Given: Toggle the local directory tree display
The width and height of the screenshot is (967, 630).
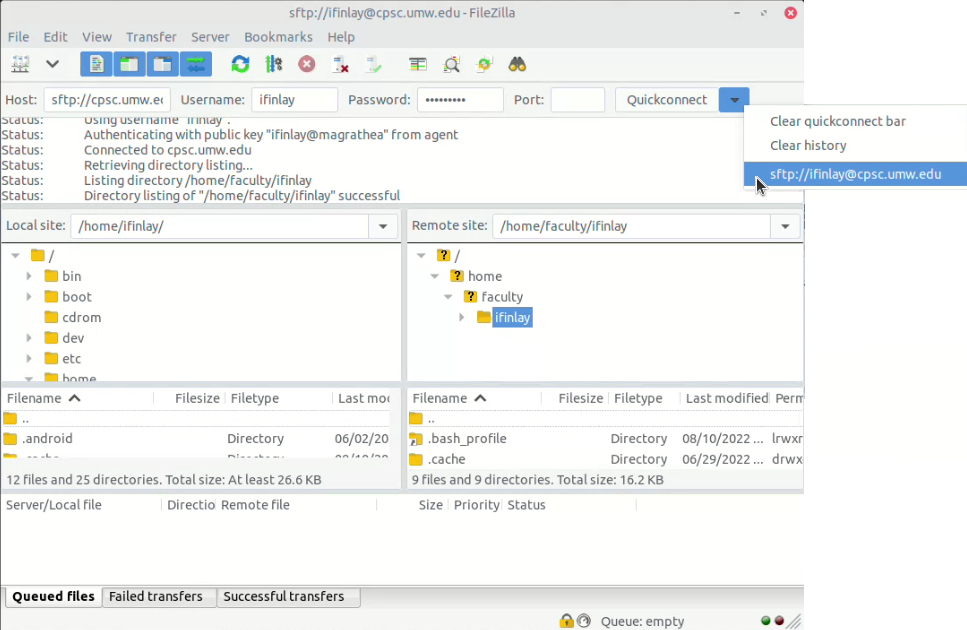Looking at the screenshot, I should (129, 64).
